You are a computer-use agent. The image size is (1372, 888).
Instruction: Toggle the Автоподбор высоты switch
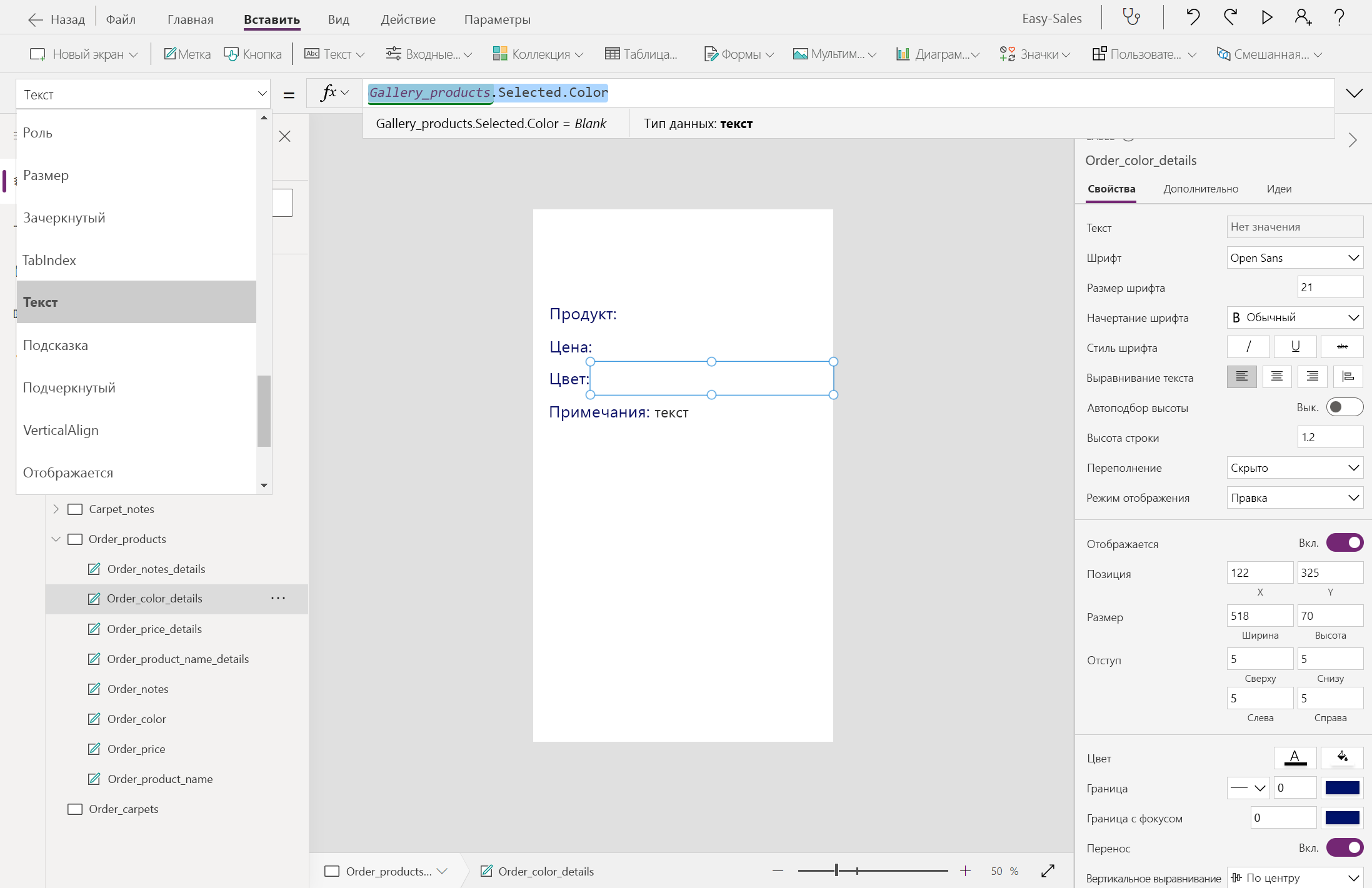[x=1344, y=407]
